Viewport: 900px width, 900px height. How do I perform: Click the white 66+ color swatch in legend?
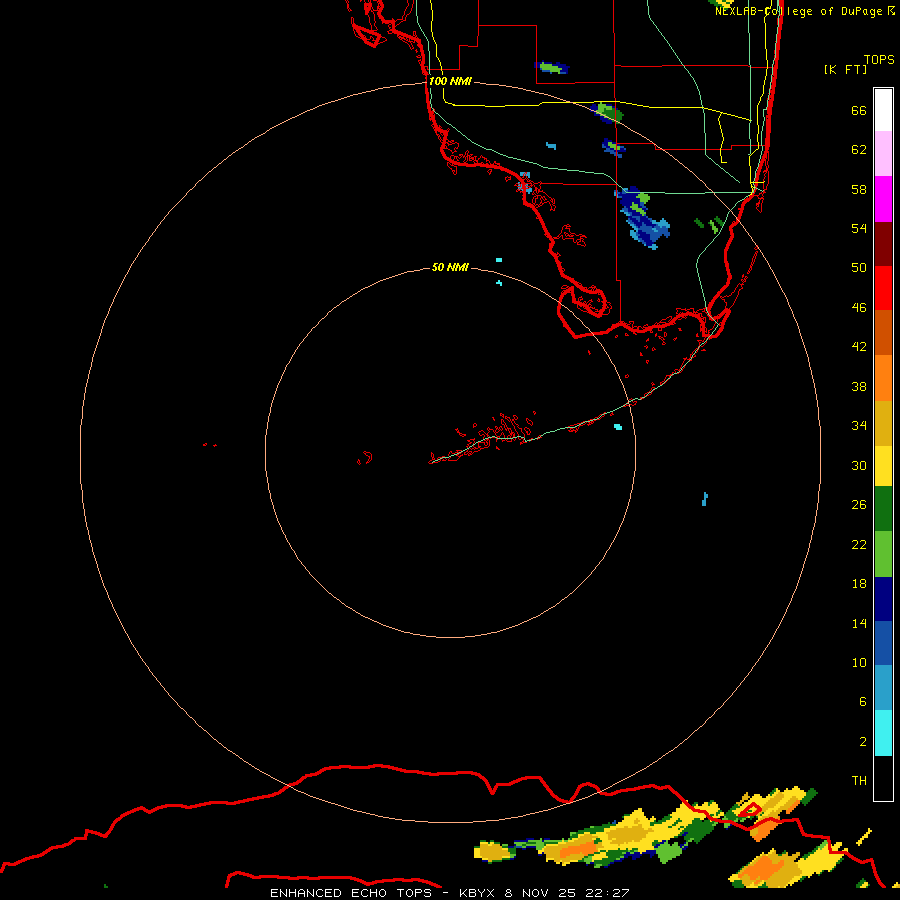[x=883, y=110]
